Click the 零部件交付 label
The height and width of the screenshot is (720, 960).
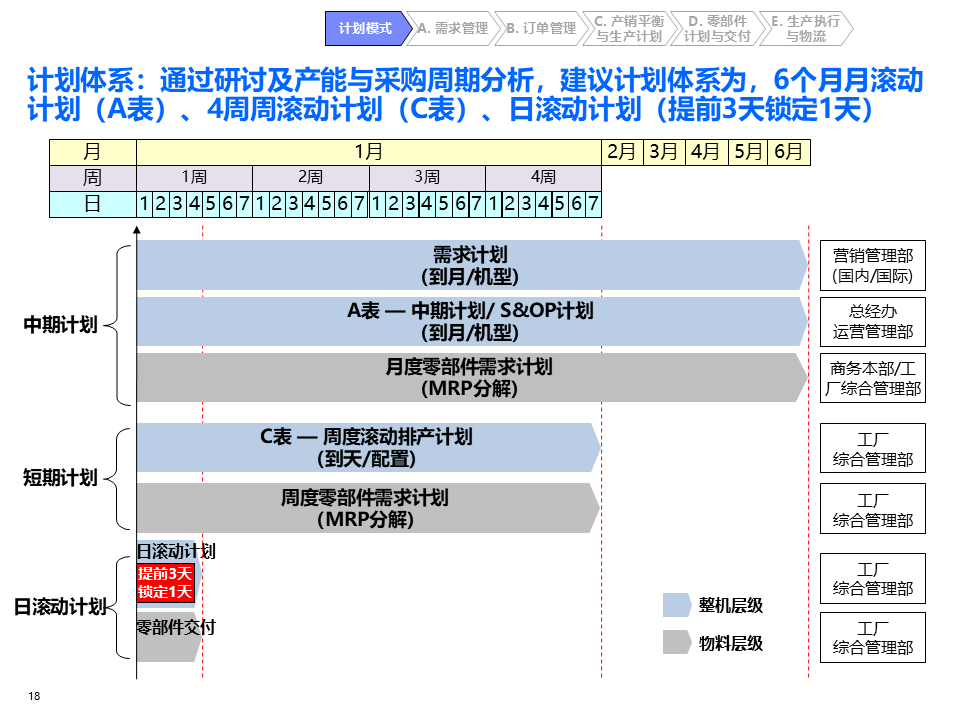(176, 627)
